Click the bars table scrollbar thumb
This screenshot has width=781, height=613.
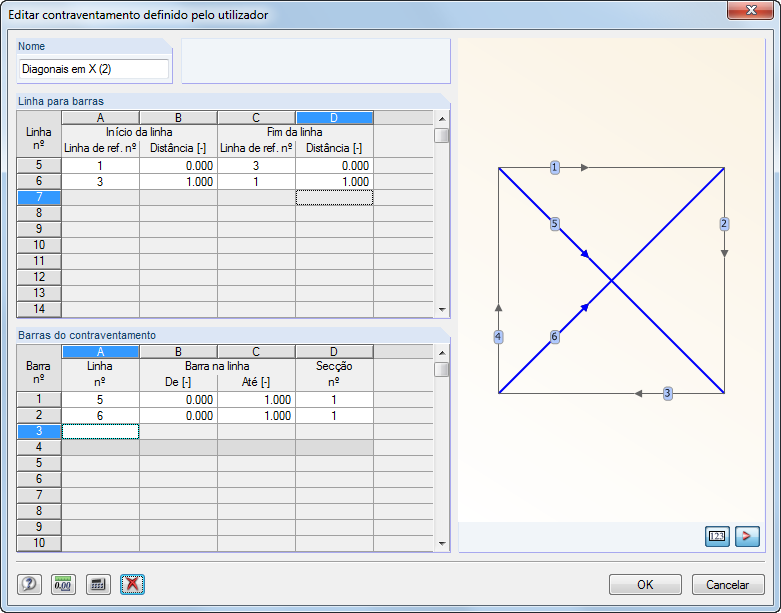tap(441, 369)
